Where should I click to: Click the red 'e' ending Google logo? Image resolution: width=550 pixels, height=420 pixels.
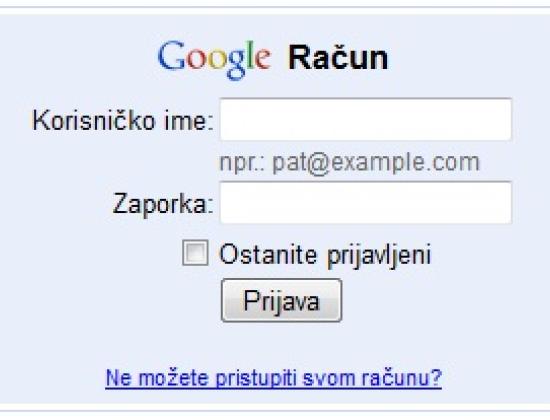pyautogui.click(x=263, y=59)
